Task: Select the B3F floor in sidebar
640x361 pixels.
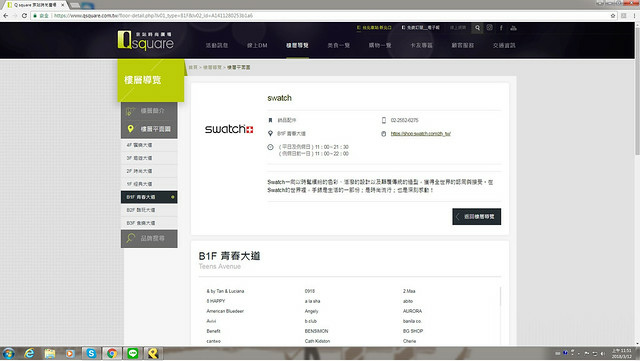Action: click(149, 223)
